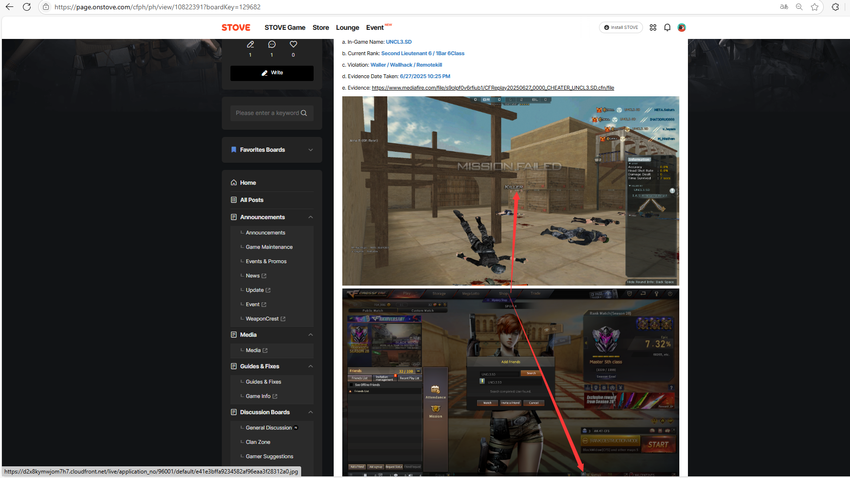Click the Discussion Boards section icon
Viewport: 850px width, 478px height.
point(234,412)
